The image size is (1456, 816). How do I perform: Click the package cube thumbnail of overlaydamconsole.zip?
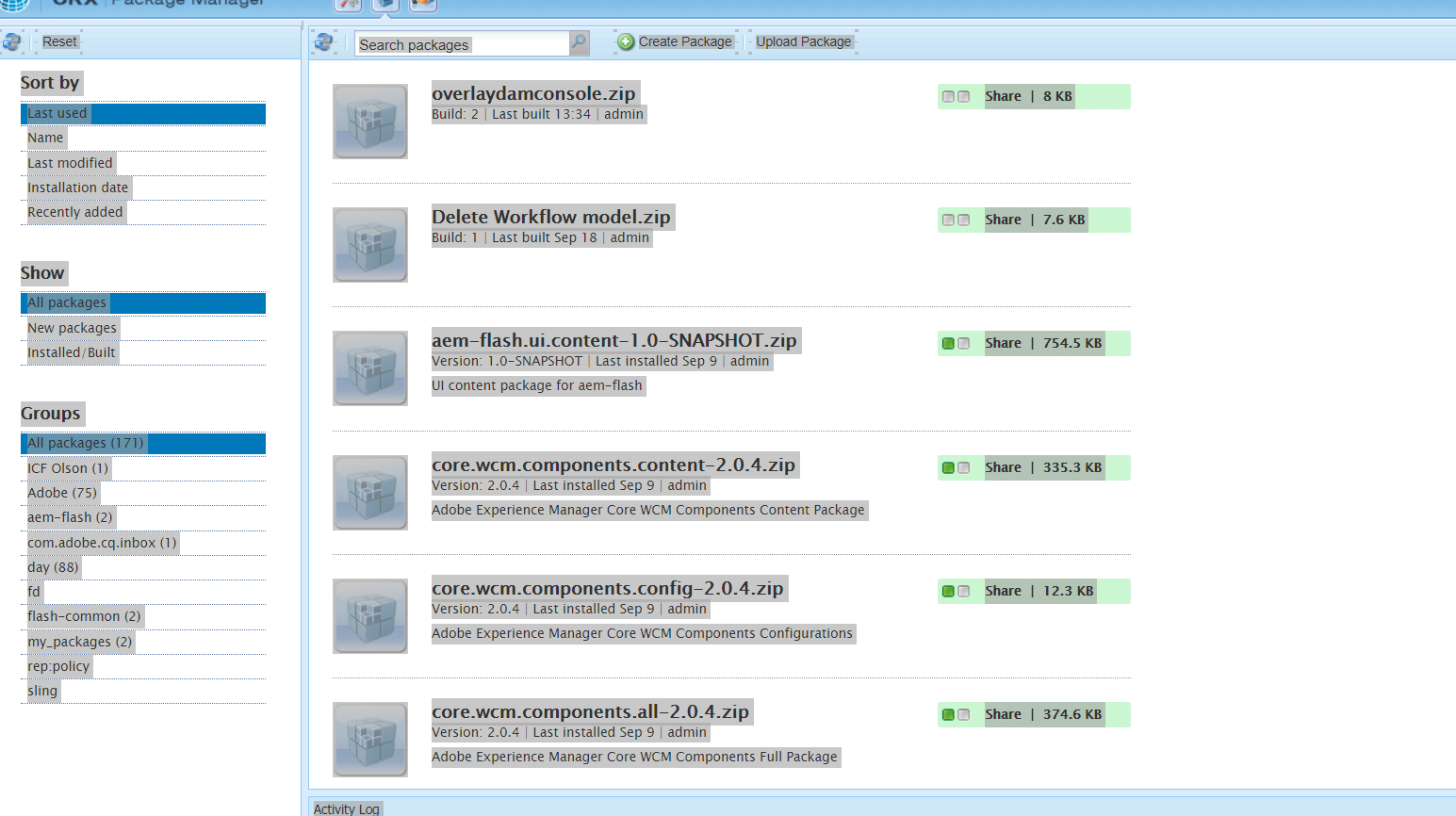click(x=369, y=122)
